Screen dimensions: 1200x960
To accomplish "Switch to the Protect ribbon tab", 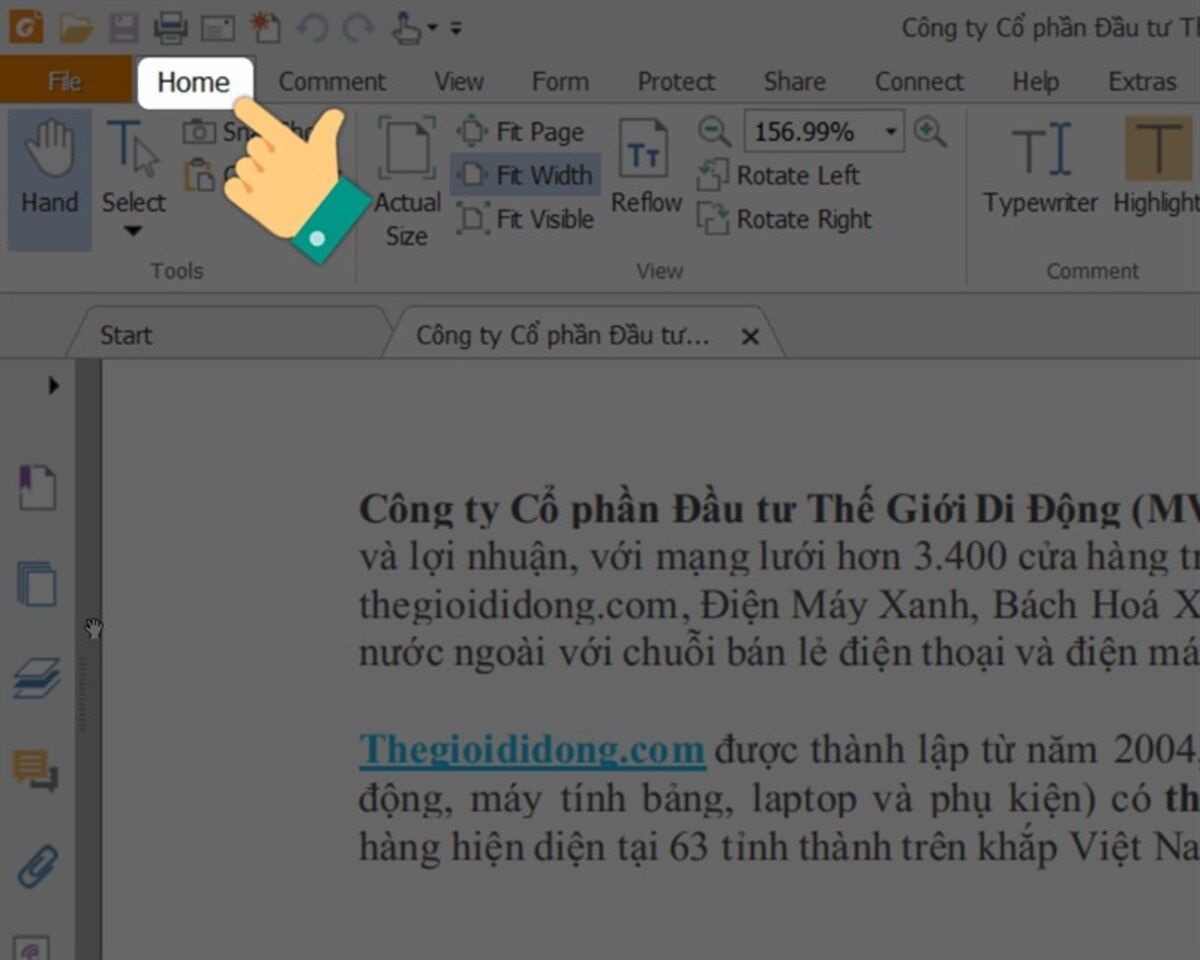I will pyautogui.click(x=677, y=82).
